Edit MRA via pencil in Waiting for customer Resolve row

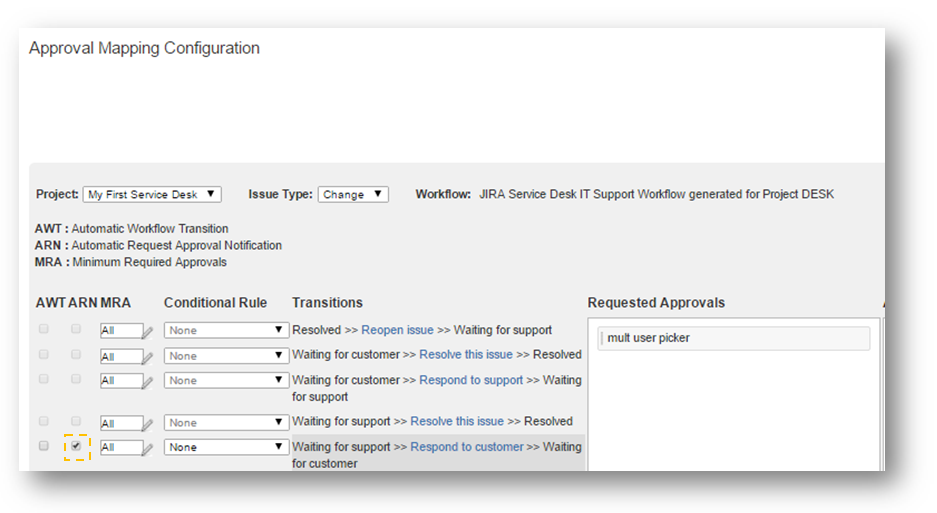click(x=148, y=357)
